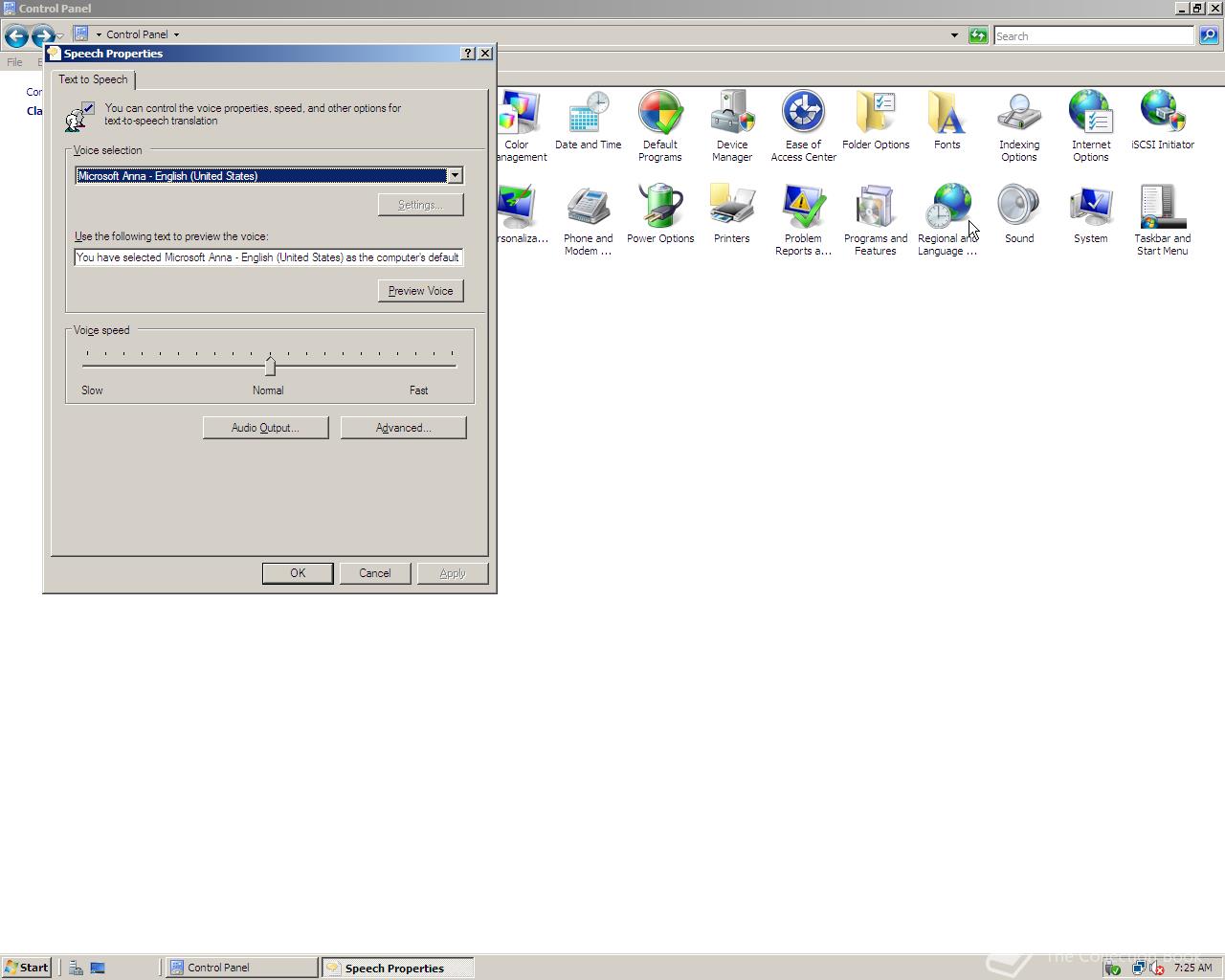Open Ease of Access Center icon

803,126
